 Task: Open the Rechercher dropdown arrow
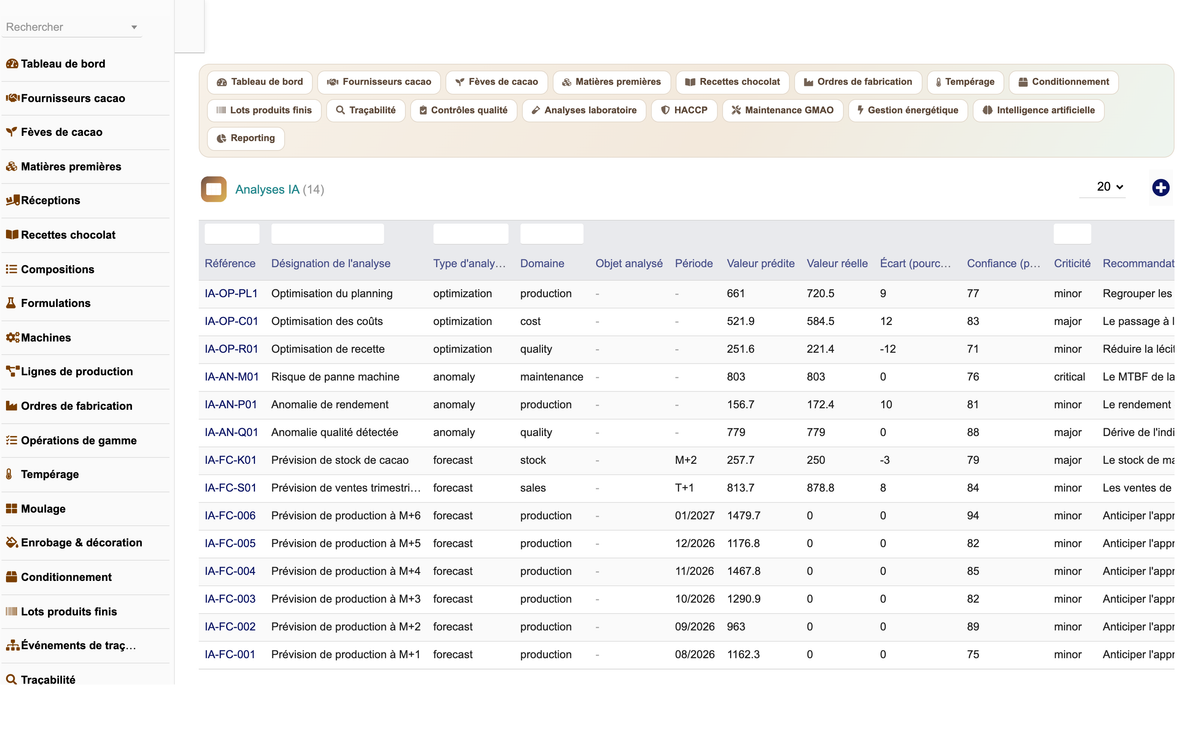134,28
